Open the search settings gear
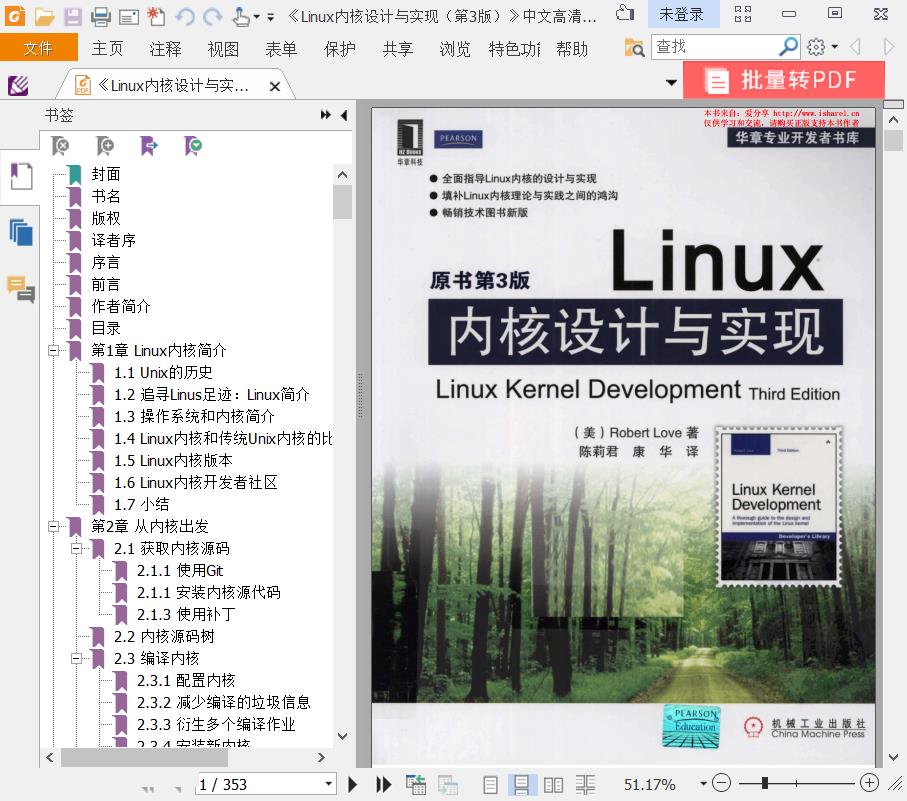Image resolution: width=907 pixels, height=801 pixels. 816,47
